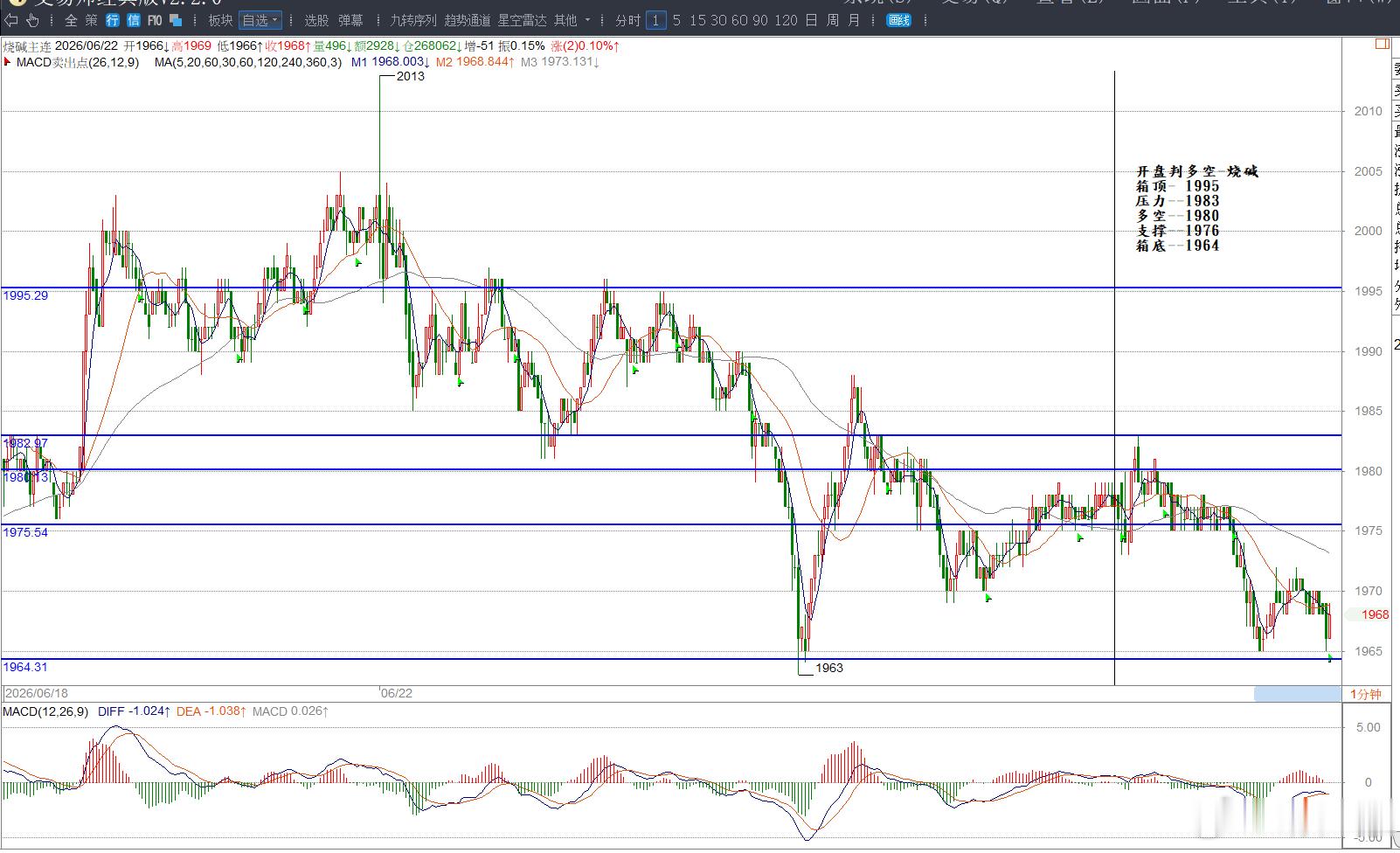The height and width of the screenshot is (853, 1400).
Task: Click the blue 画线 draw-line icon
Action: [898, 20]
